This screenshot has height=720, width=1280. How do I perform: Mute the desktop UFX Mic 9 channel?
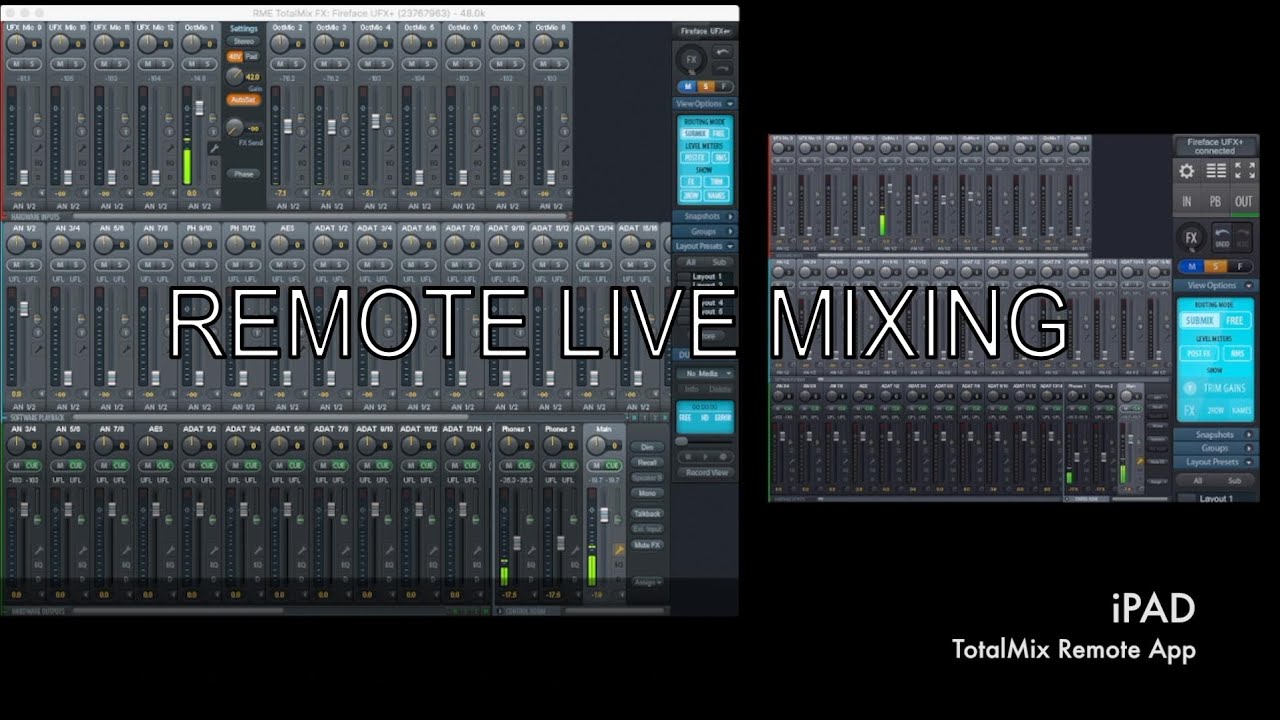pos(16,64)
